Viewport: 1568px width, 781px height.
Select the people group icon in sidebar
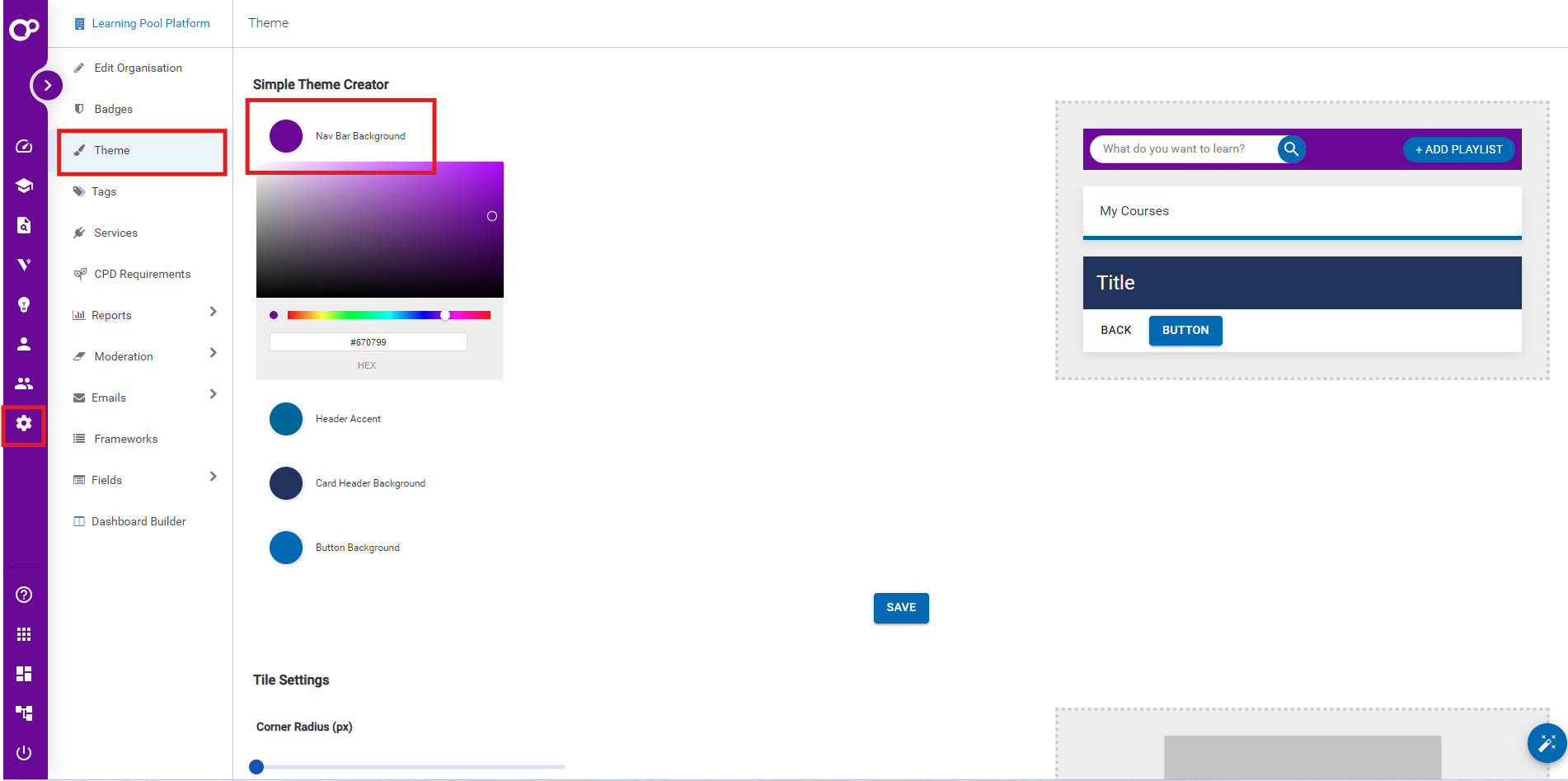click(24, 383)
